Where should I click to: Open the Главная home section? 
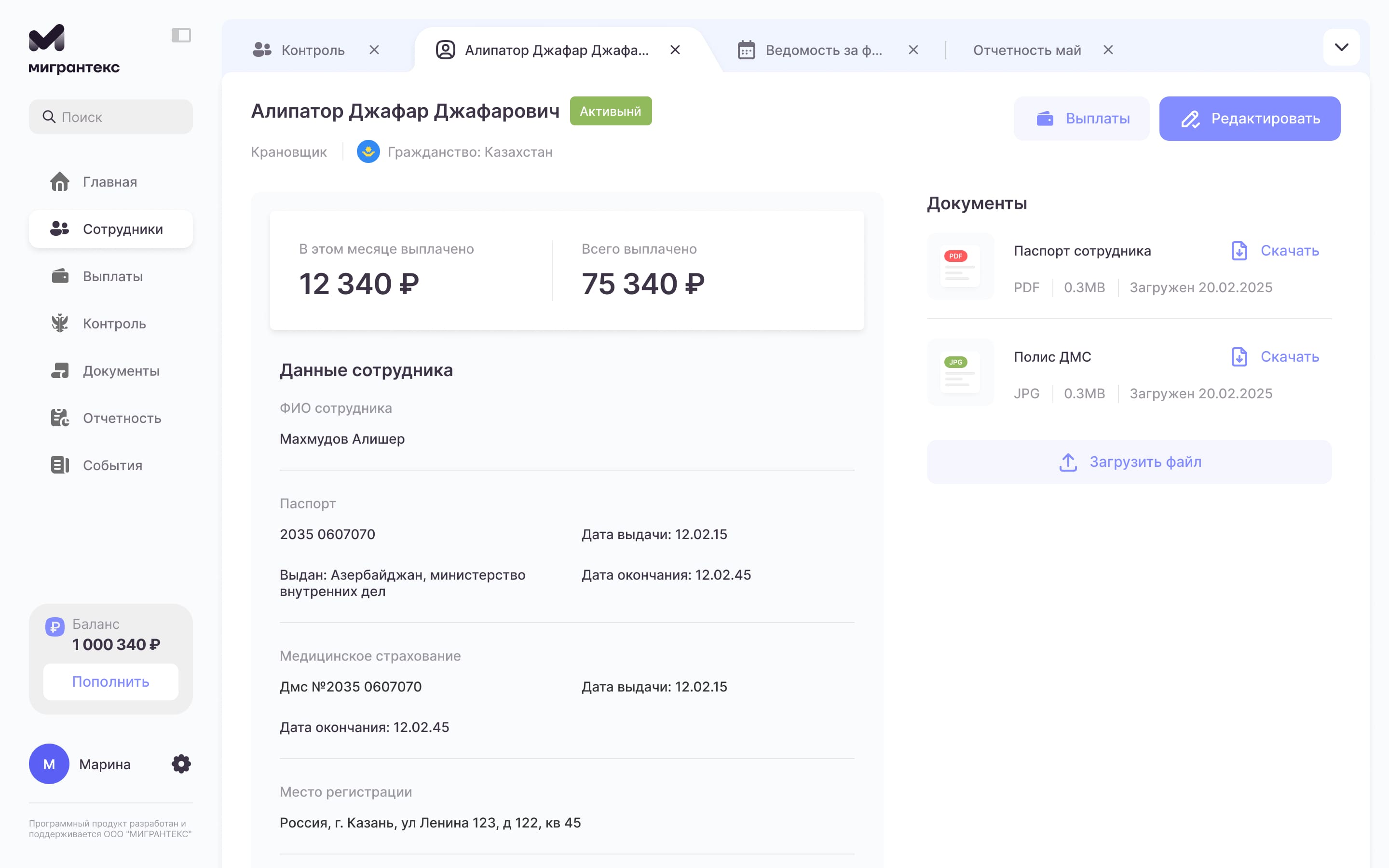pyautogui.click(x=109, y=182)
